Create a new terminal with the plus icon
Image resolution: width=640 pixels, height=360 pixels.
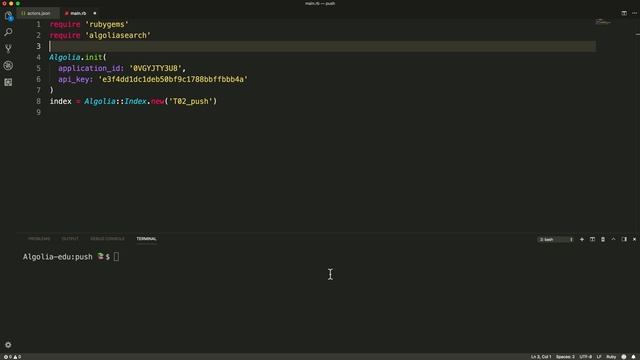pyautogui.click(x=582, y=239)
